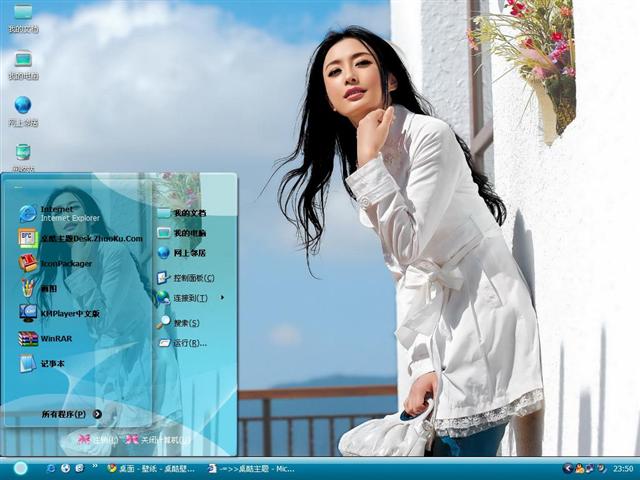Switch to 桌面 - 壁纸 taskbar window

point(151,469)
